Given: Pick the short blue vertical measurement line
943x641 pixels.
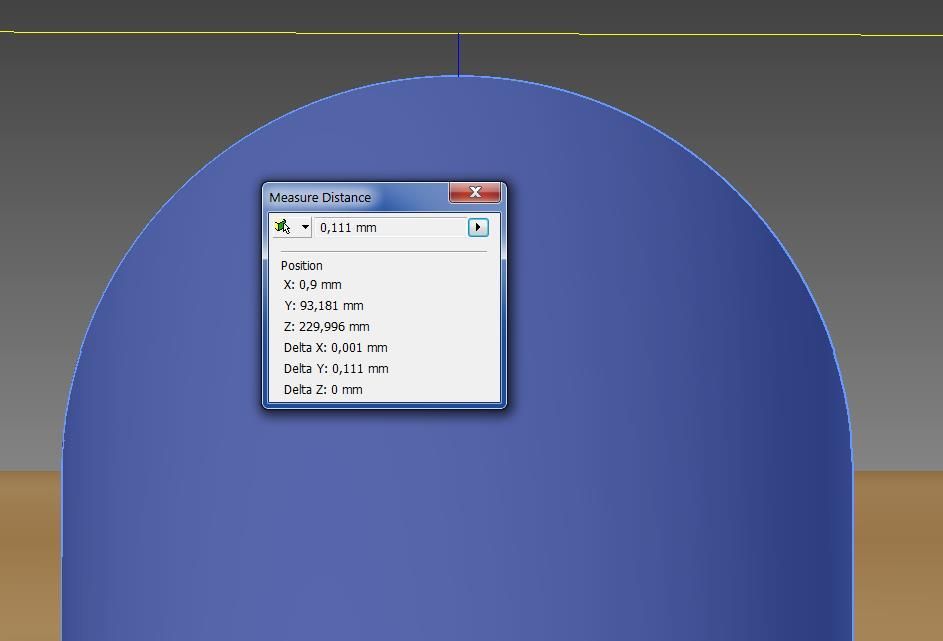Looking at the screenshot, I should click(x=459, y=55).
